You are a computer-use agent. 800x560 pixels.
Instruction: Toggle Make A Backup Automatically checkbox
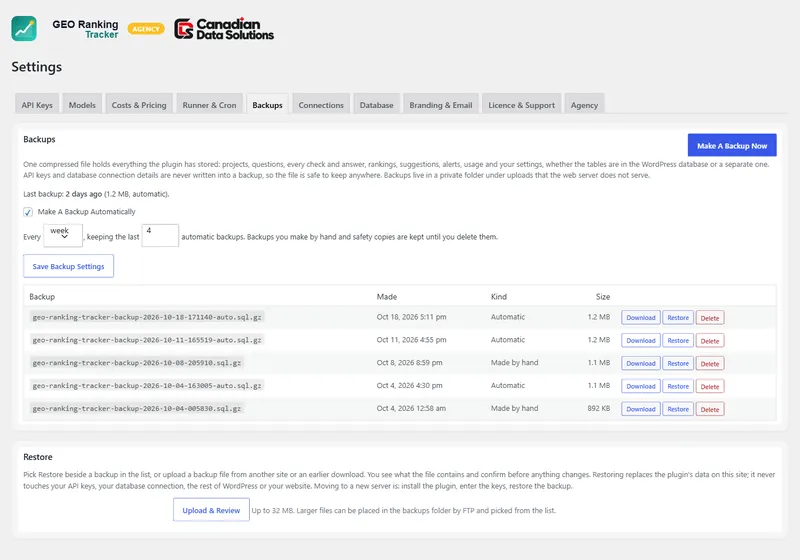[28, 212]
